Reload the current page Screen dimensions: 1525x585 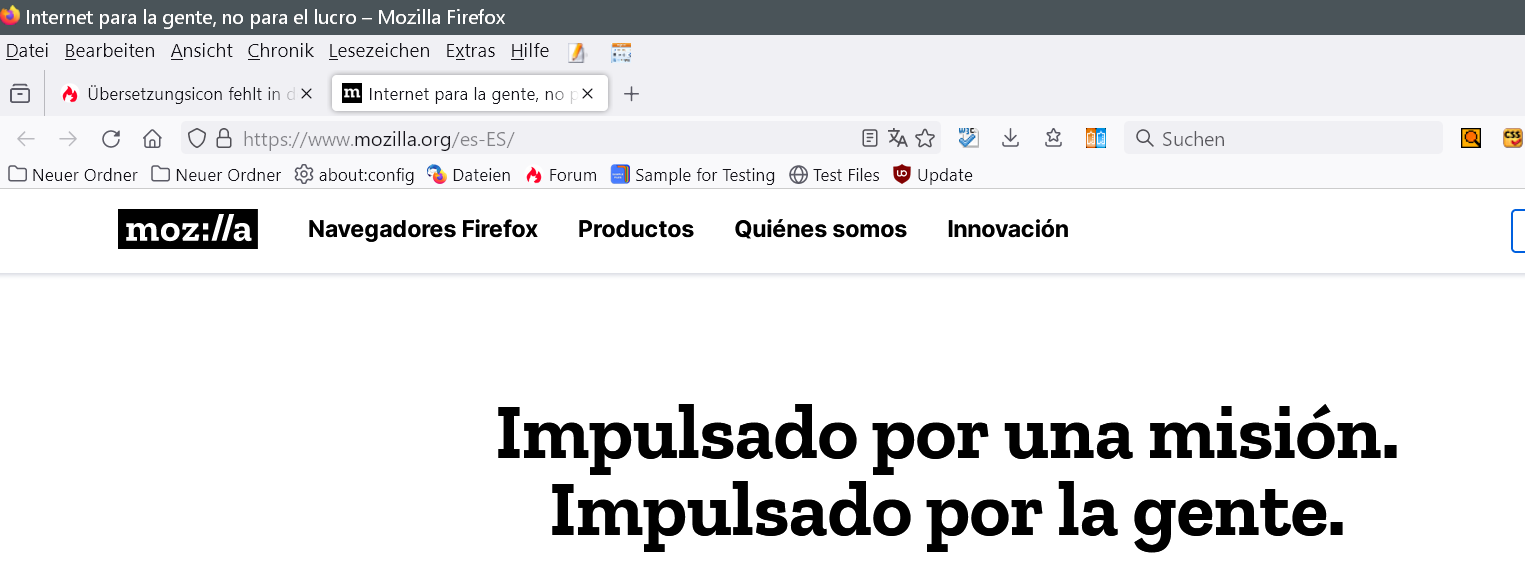tap(111, 138)
